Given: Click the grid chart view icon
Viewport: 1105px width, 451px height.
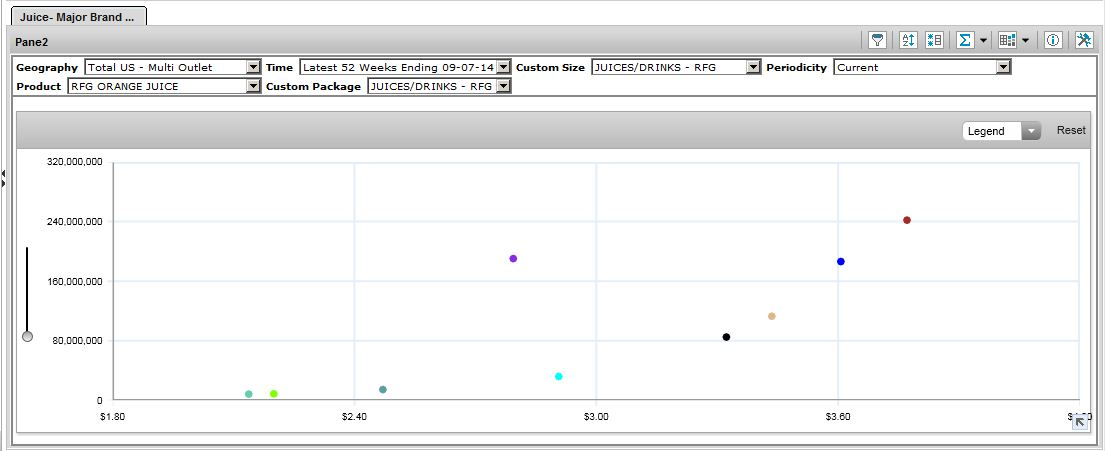Looking at the screenshot, I should [x=1007, y=40].
